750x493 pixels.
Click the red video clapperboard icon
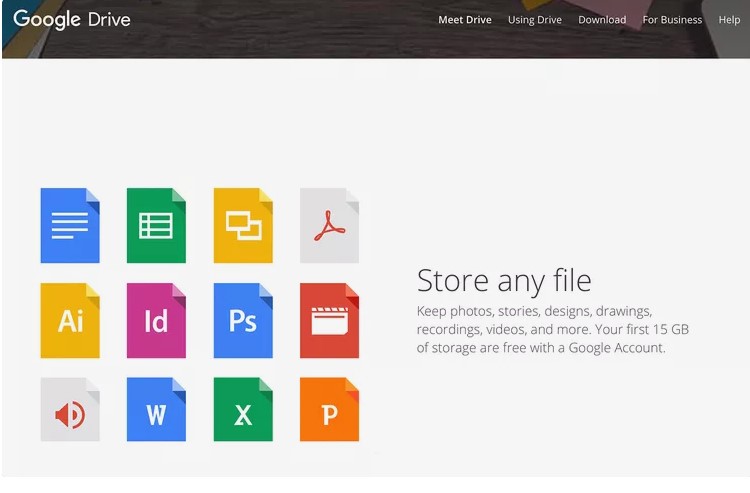point(329,320)
